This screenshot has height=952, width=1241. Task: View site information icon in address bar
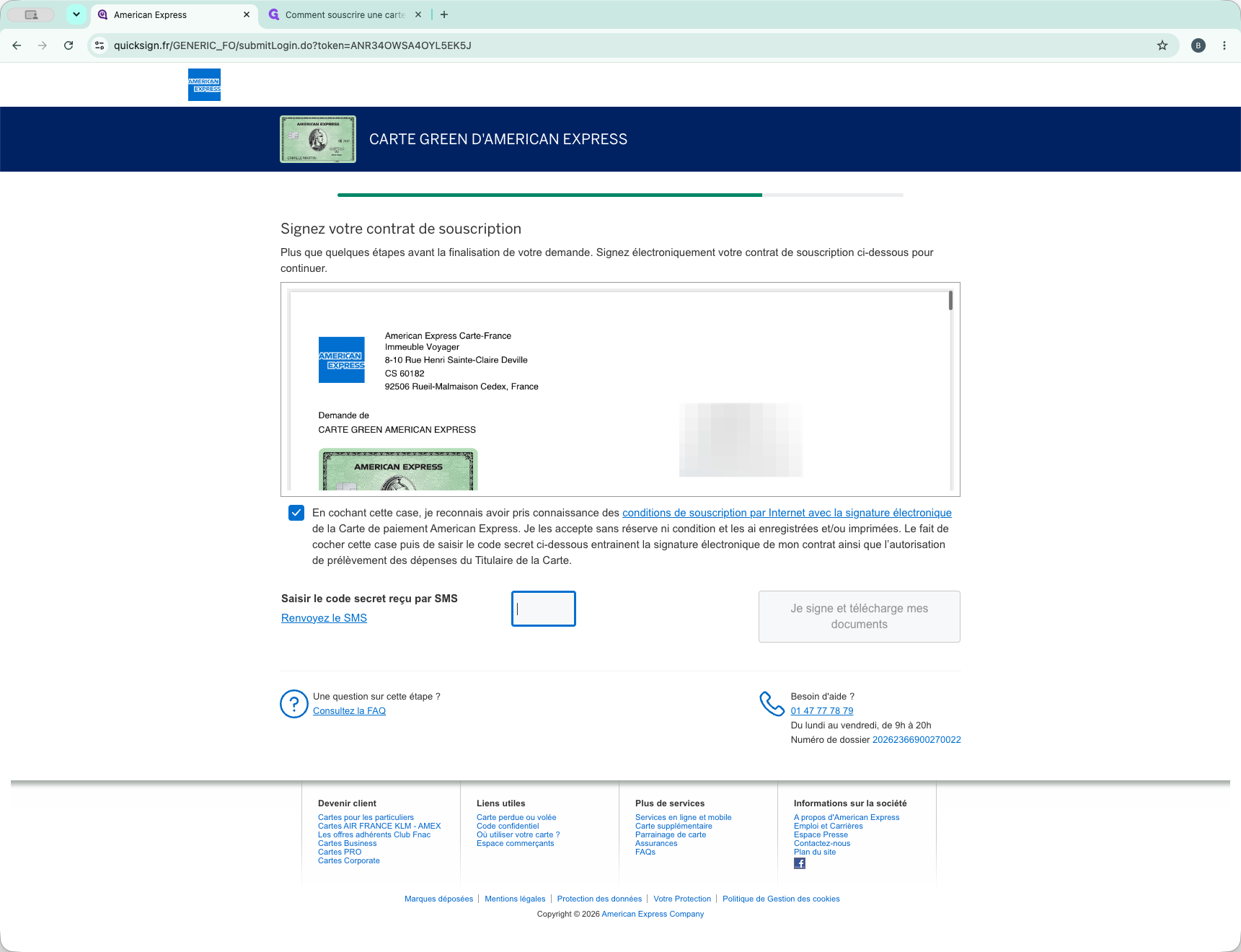[100, 45]
